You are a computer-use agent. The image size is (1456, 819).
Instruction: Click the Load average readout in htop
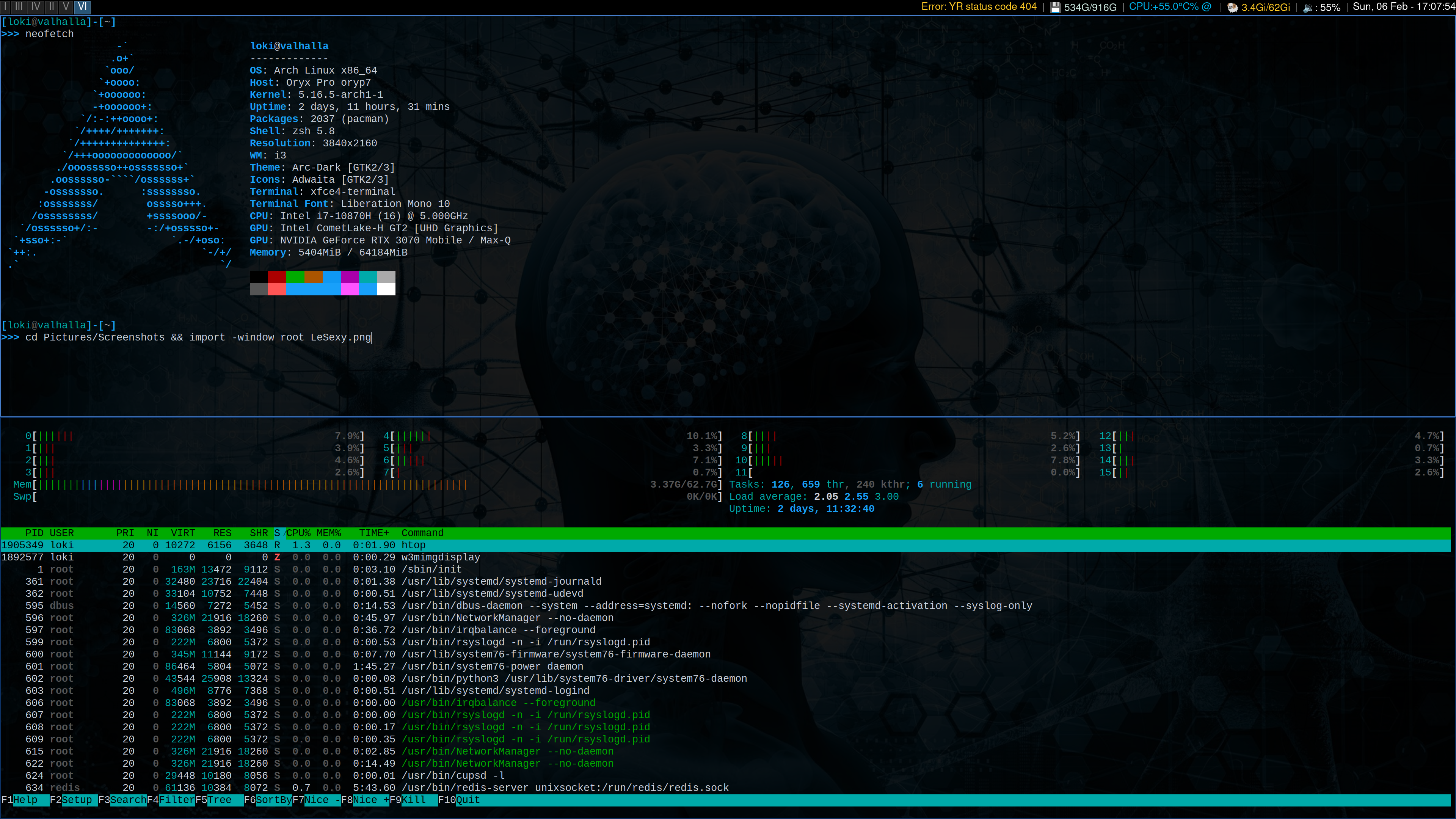pos(814,497)
